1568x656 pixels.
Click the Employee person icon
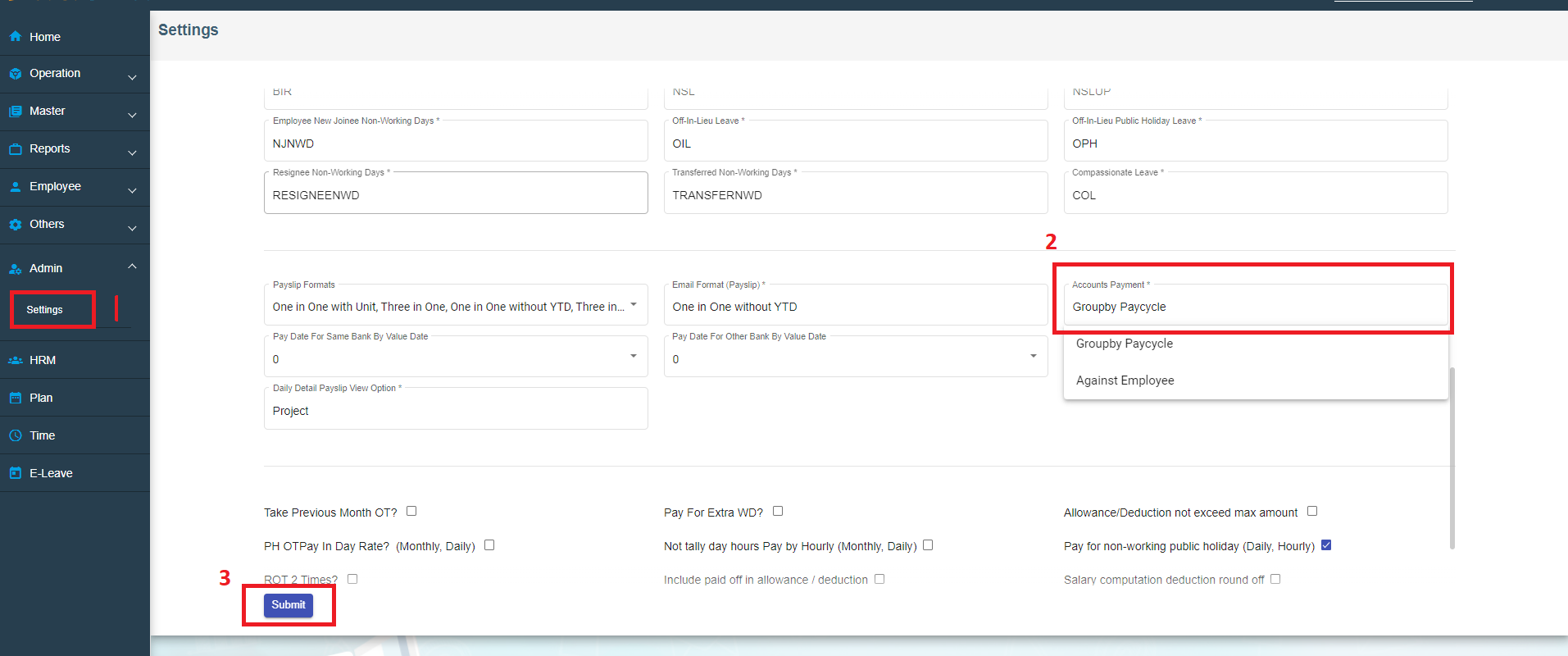tap(15, 187)
